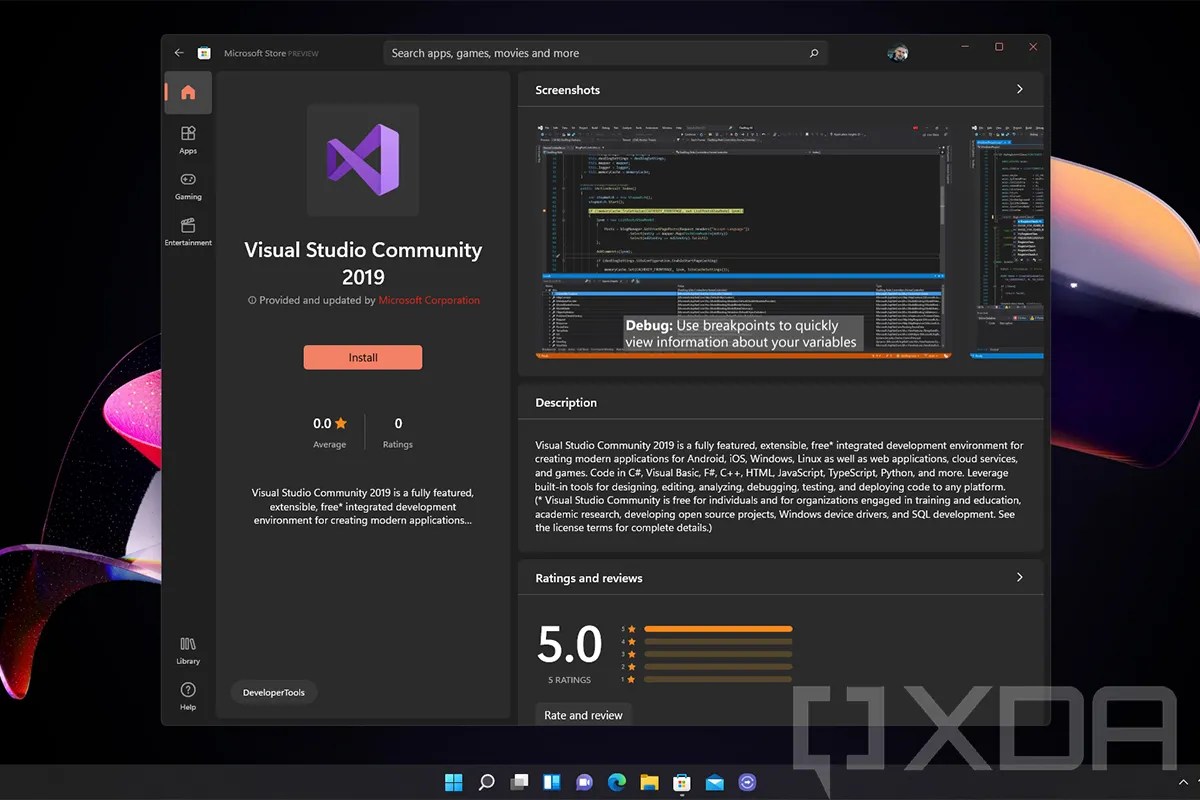
Task: Open the Library in the sidebar
Action: pyautogui.click(x=188, y=651)
